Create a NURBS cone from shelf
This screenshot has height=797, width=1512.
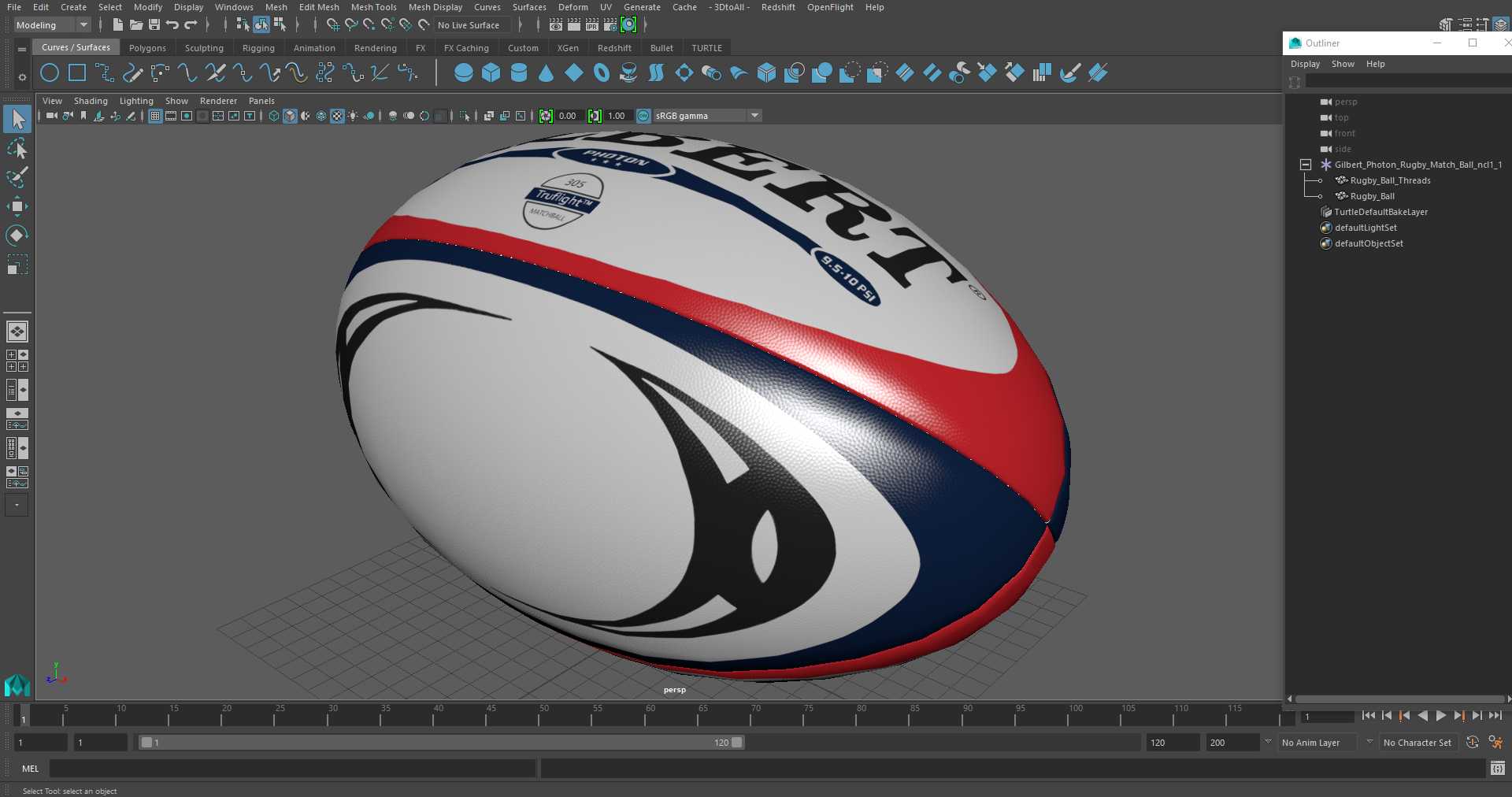[546, 73]
